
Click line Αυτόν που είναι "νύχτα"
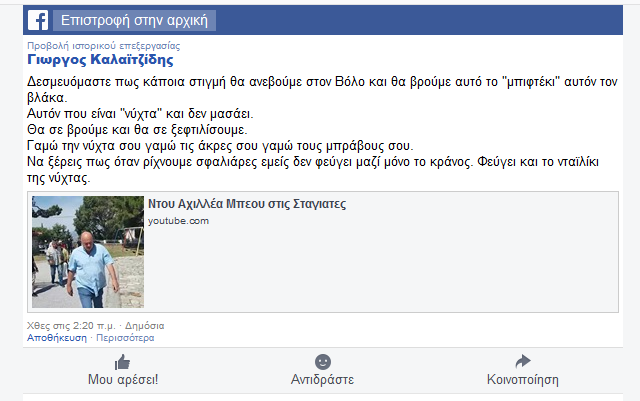point(140,114)
